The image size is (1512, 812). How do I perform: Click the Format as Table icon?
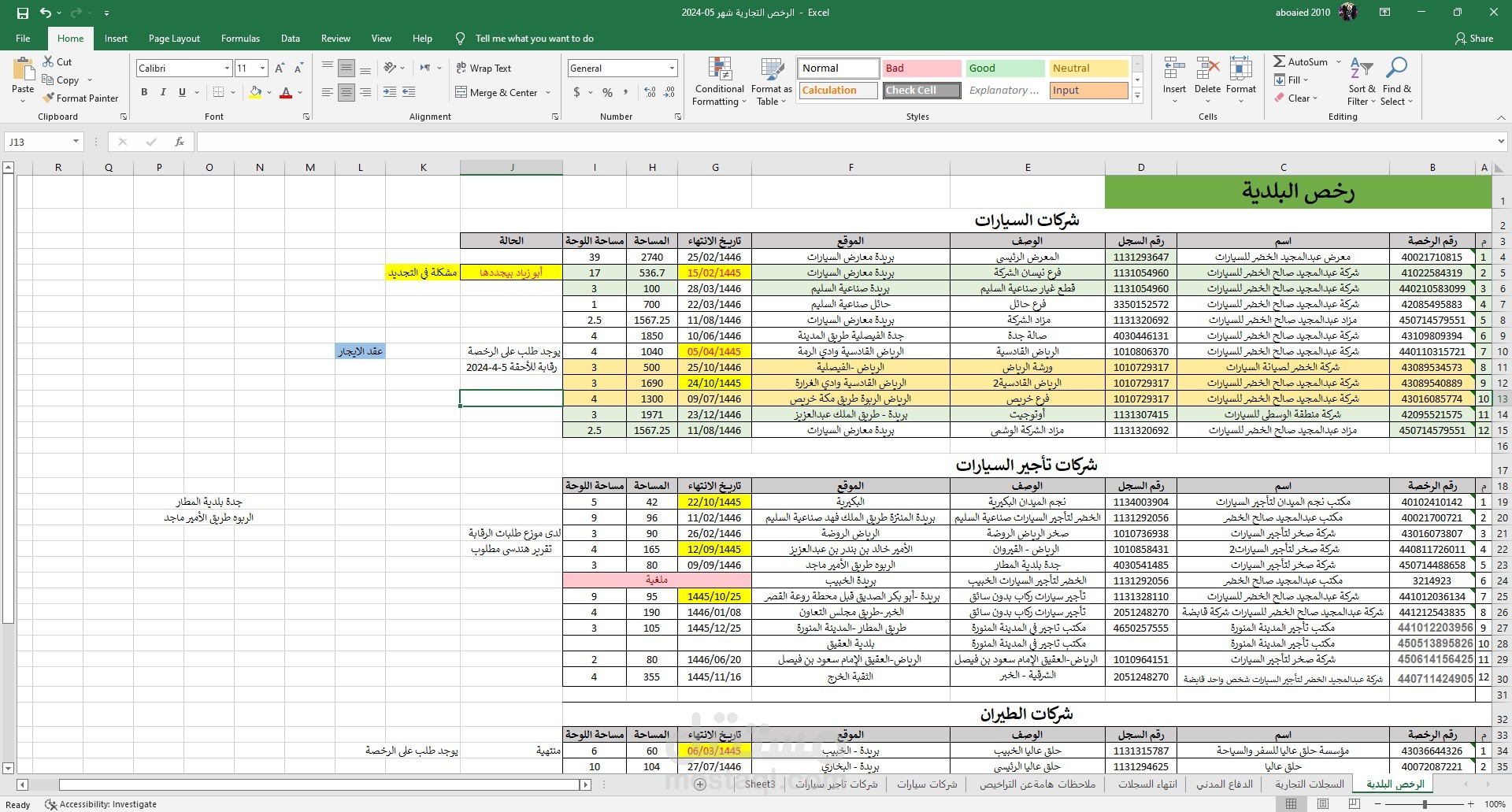(771, 69)
